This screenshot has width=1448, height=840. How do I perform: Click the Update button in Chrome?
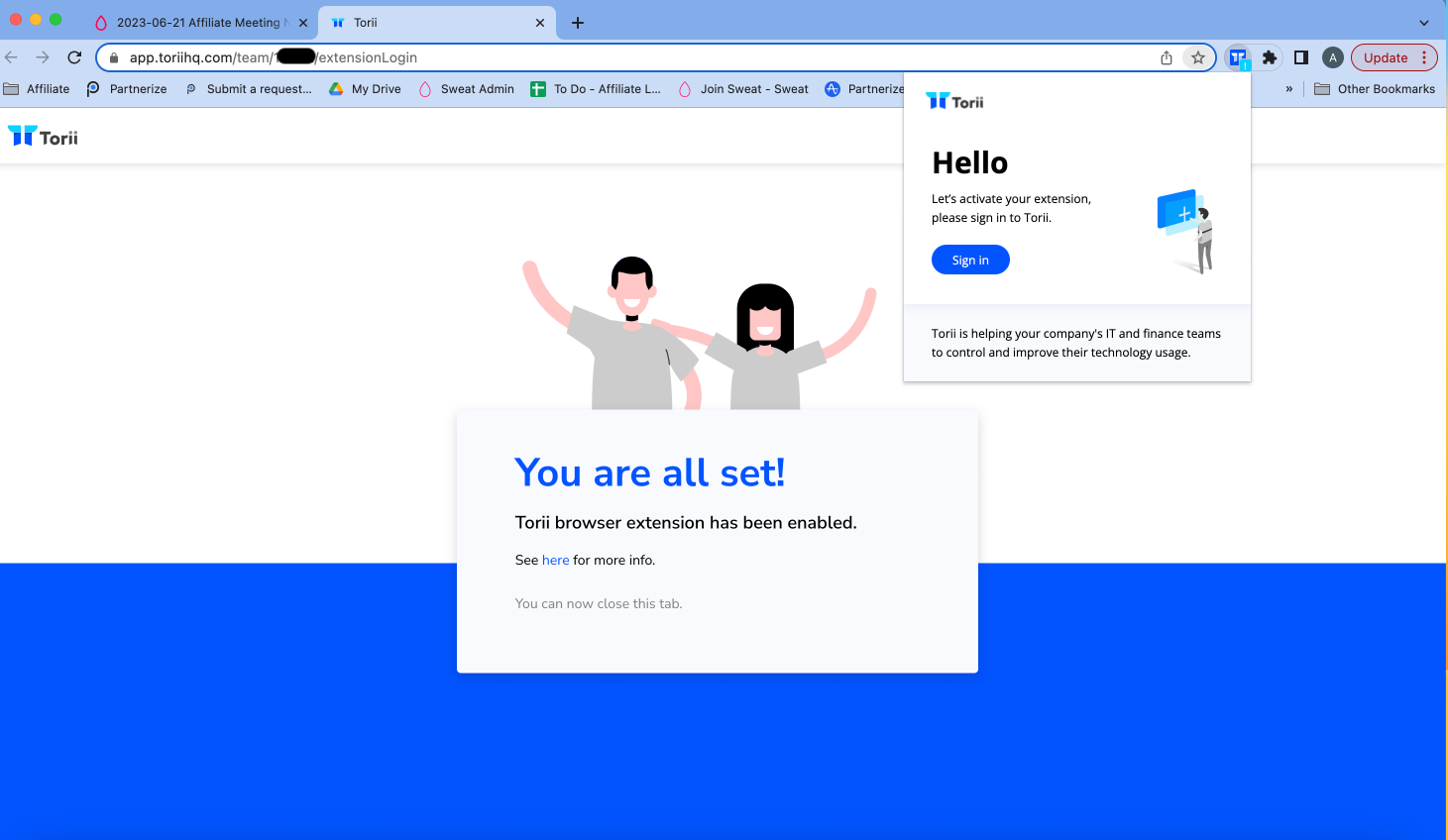tap(1386, 57)
